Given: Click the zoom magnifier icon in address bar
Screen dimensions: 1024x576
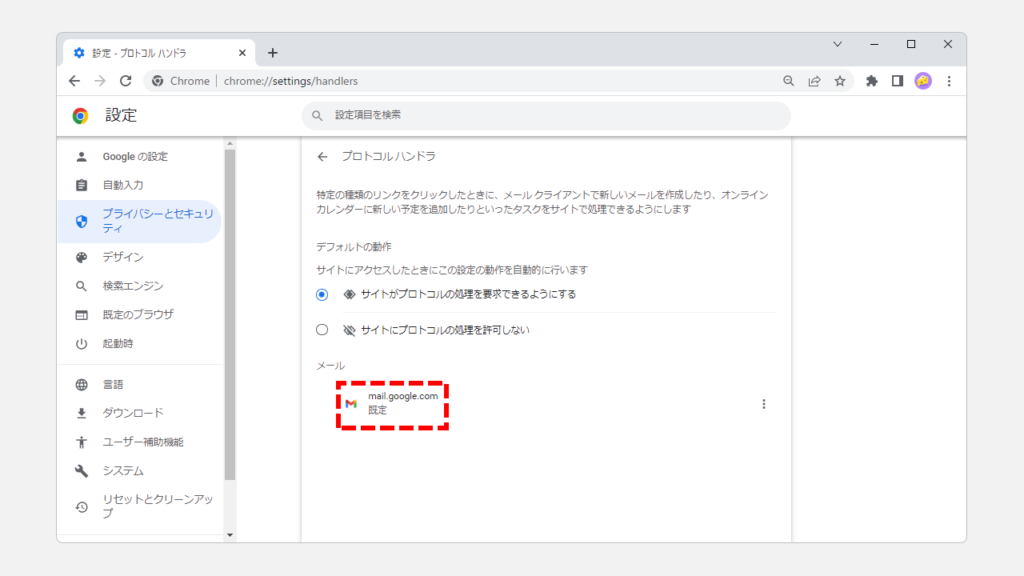Looking at the screenshot, I should click(x=788, y=81).
